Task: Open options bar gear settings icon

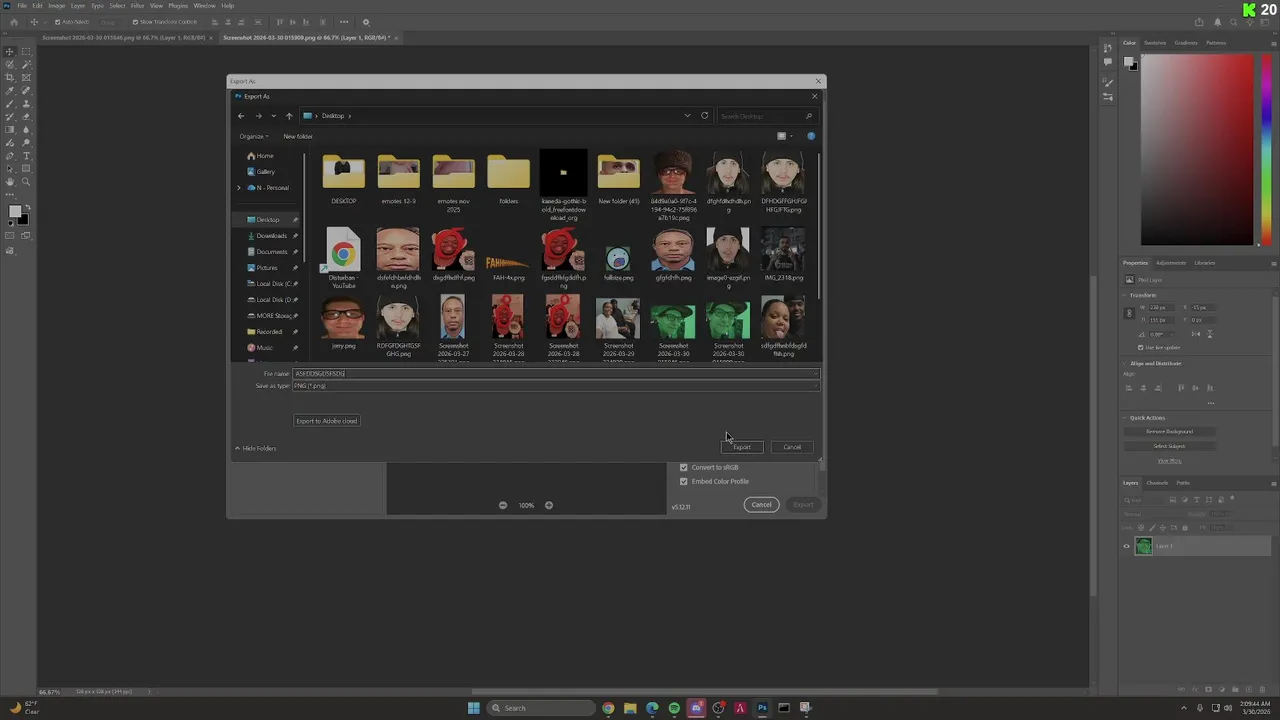Action: point(365,22)
